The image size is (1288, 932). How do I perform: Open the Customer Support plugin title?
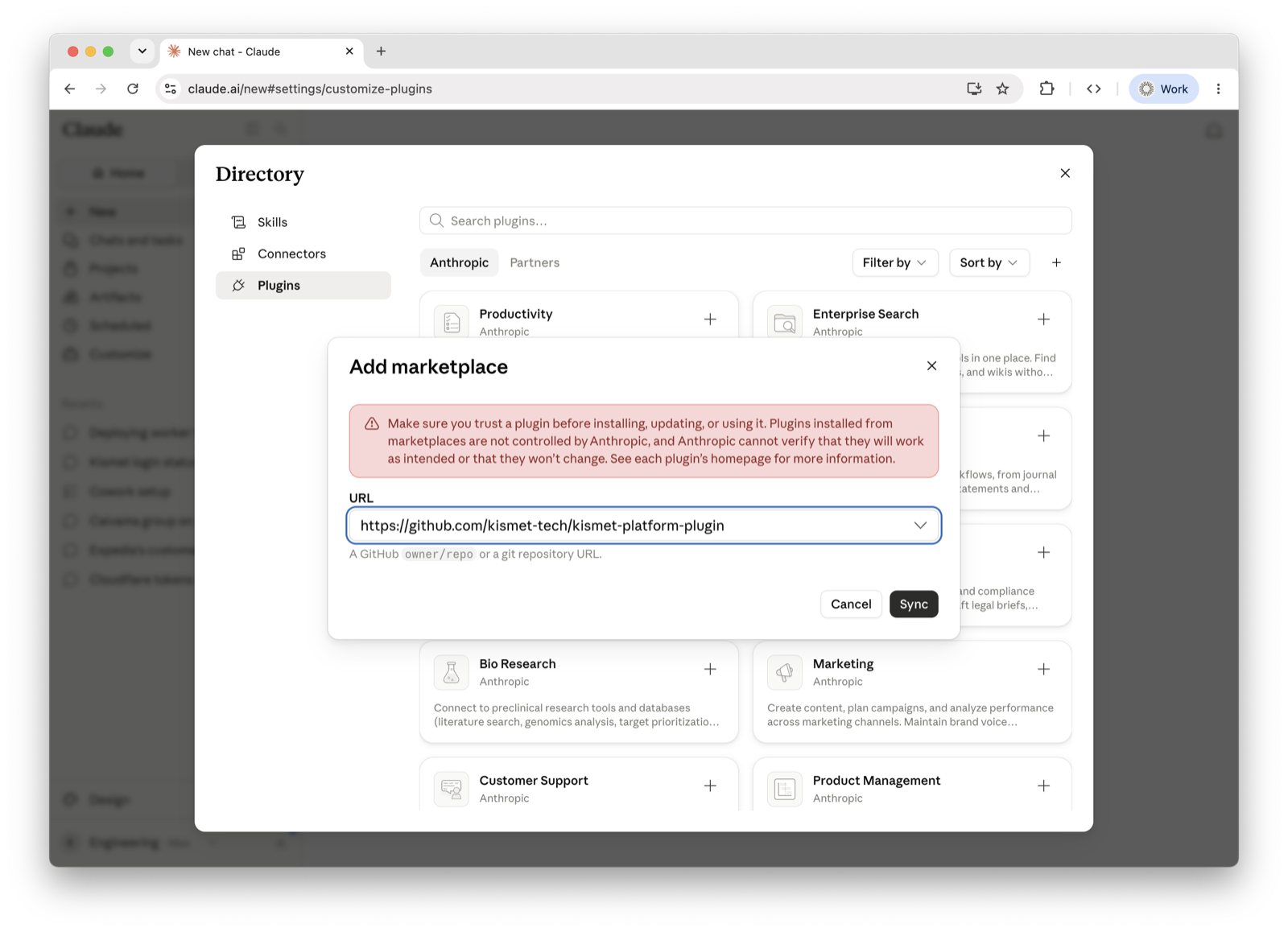pos(534,781)
